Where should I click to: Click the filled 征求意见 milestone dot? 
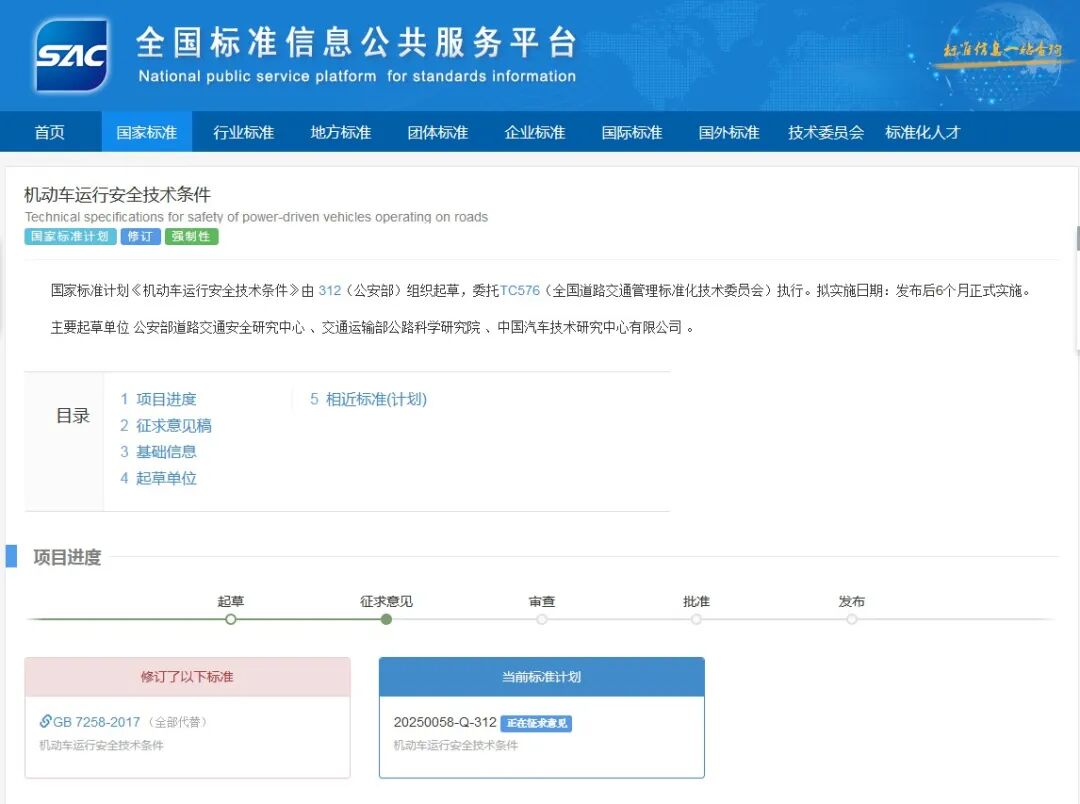[x=386, y=620]
